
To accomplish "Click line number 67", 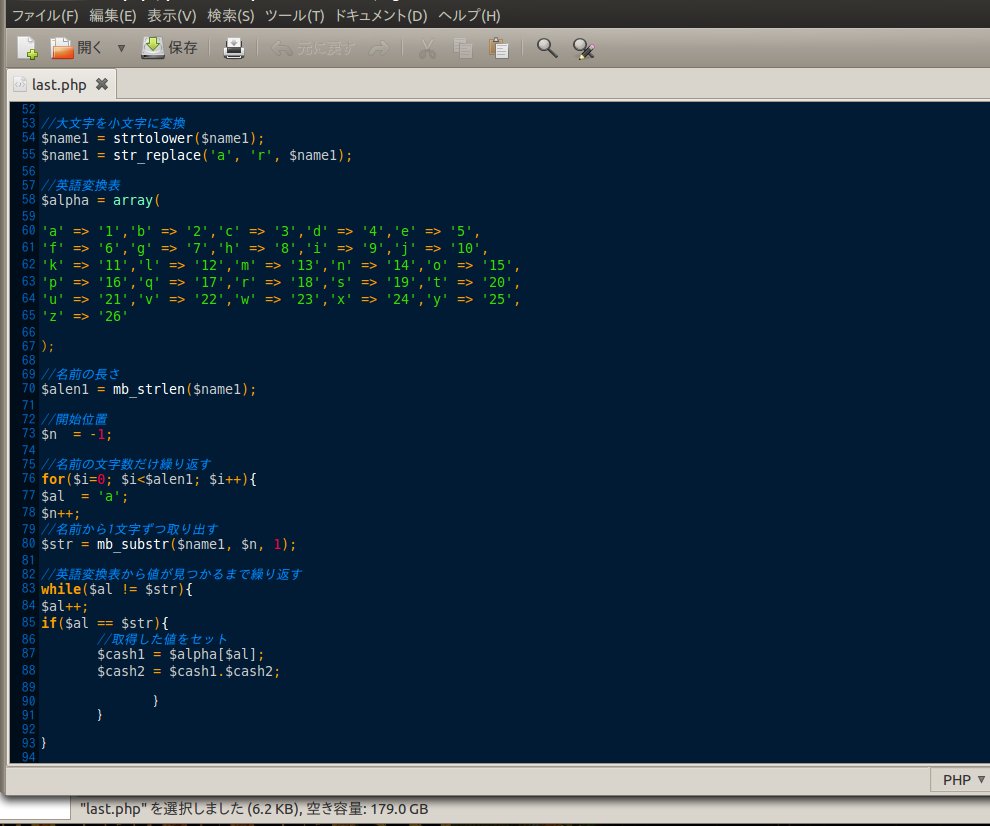I will click(x=28, y=346).
